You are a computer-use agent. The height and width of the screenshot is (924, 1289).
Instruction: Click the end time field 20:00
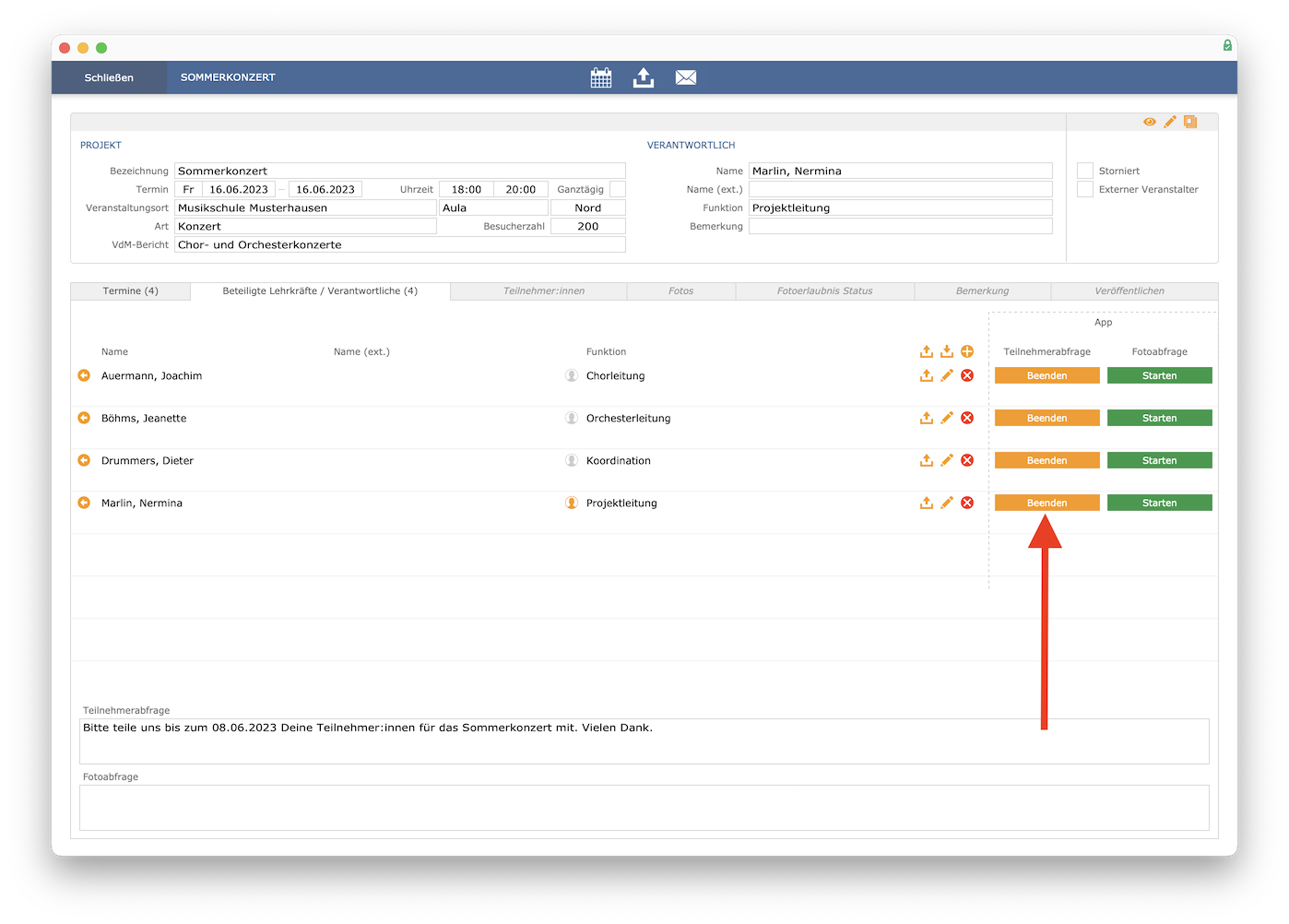pyautogui.click(x=521, y=189)
